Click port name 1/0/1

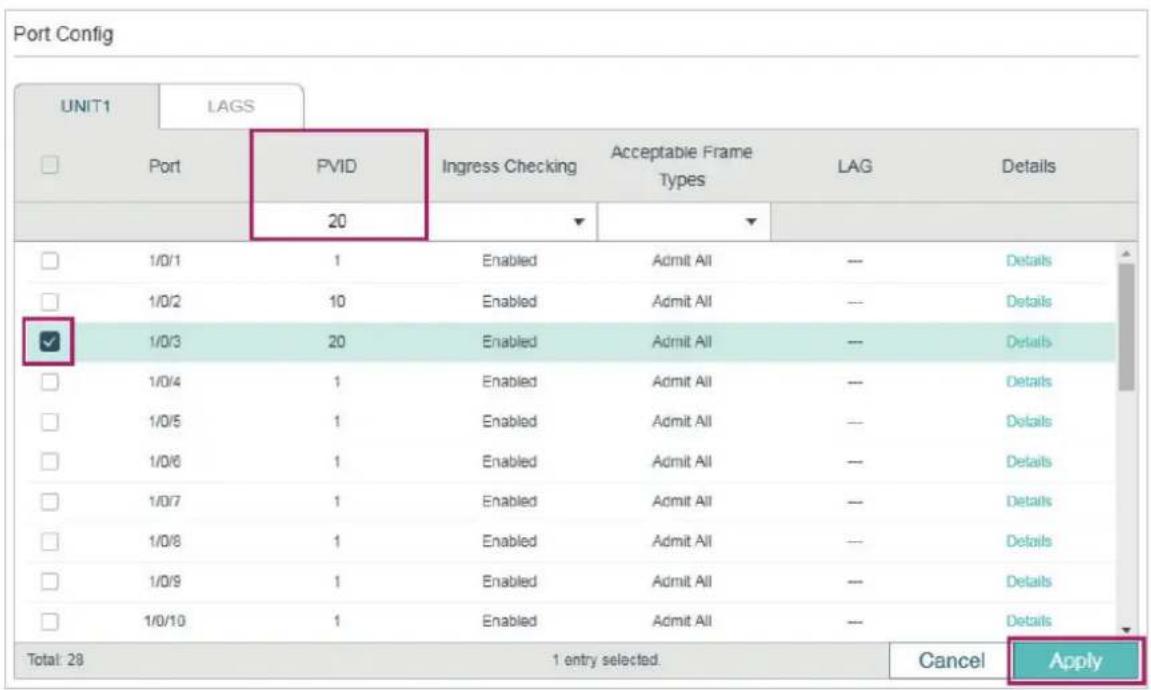pyautogui.click(x=164, y=261)
